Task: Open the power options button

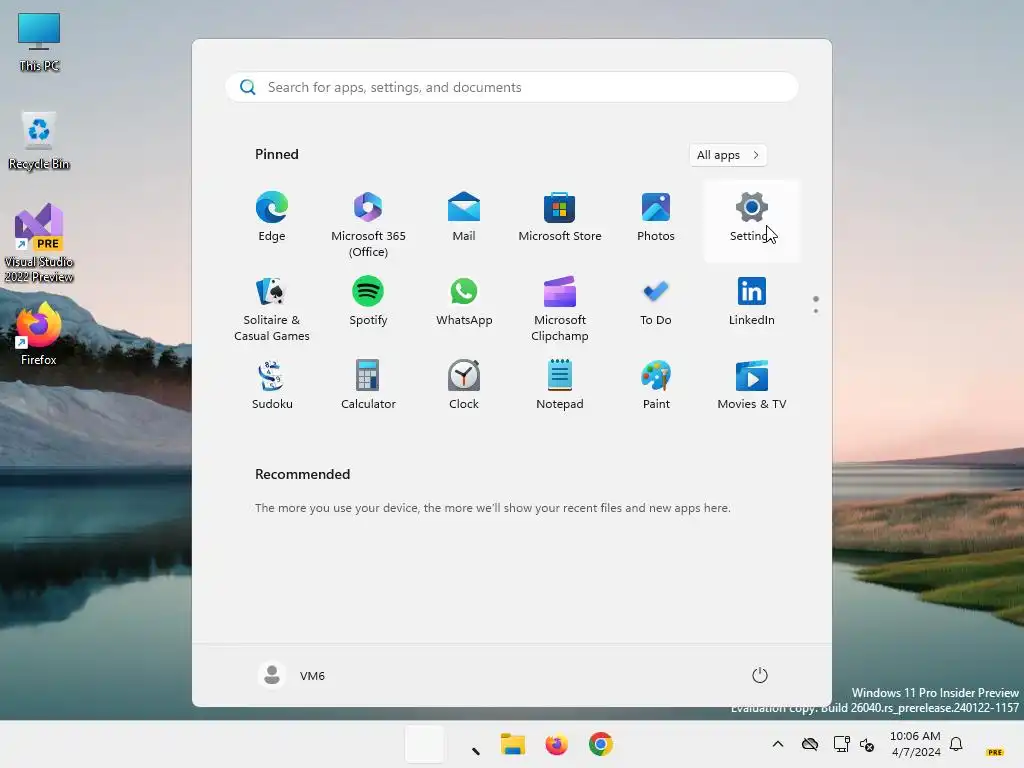Action: pyautogui.click(x=760, y=675)
